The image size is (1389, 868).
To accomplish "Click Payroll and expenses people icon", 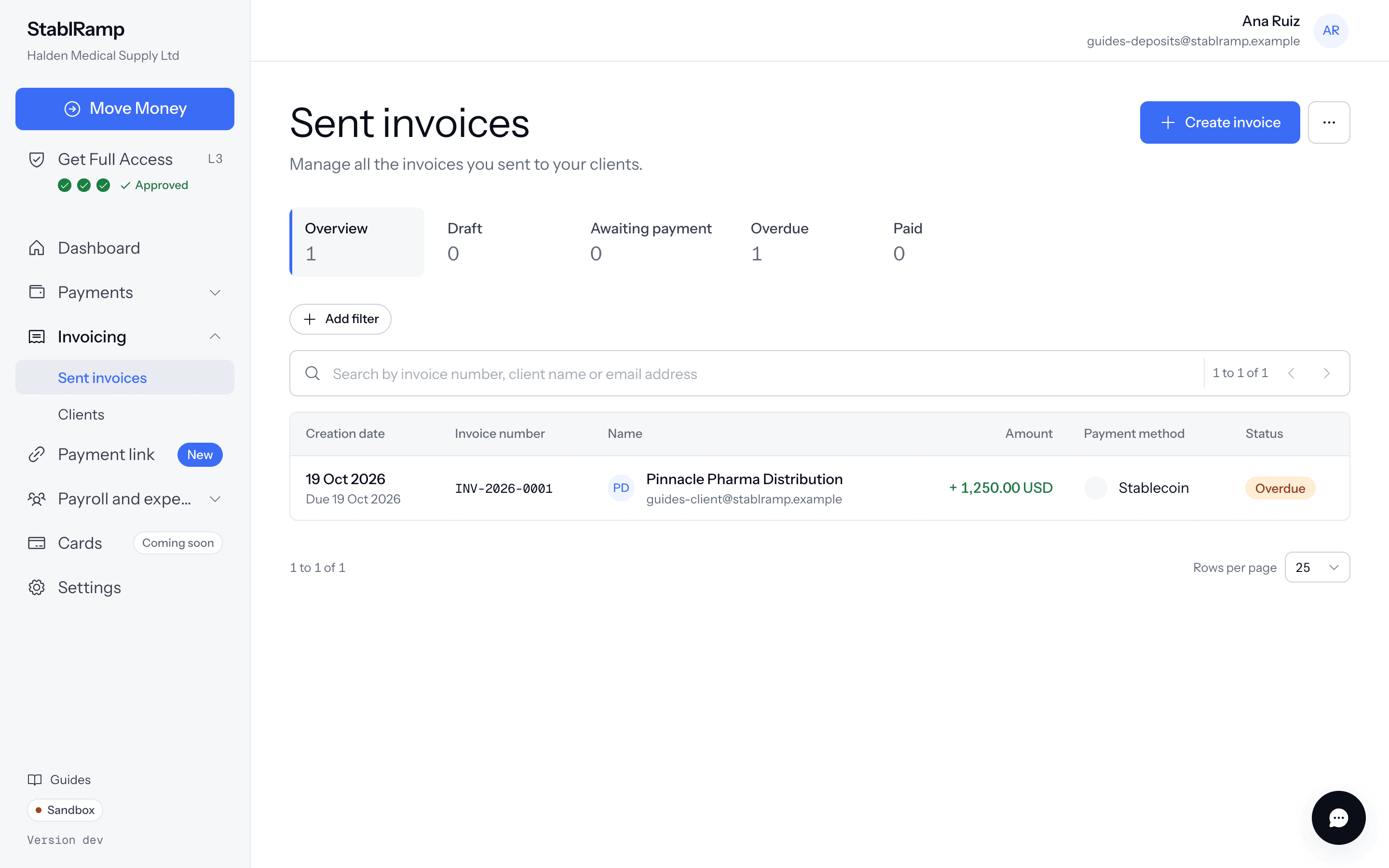I will [37, 499].
